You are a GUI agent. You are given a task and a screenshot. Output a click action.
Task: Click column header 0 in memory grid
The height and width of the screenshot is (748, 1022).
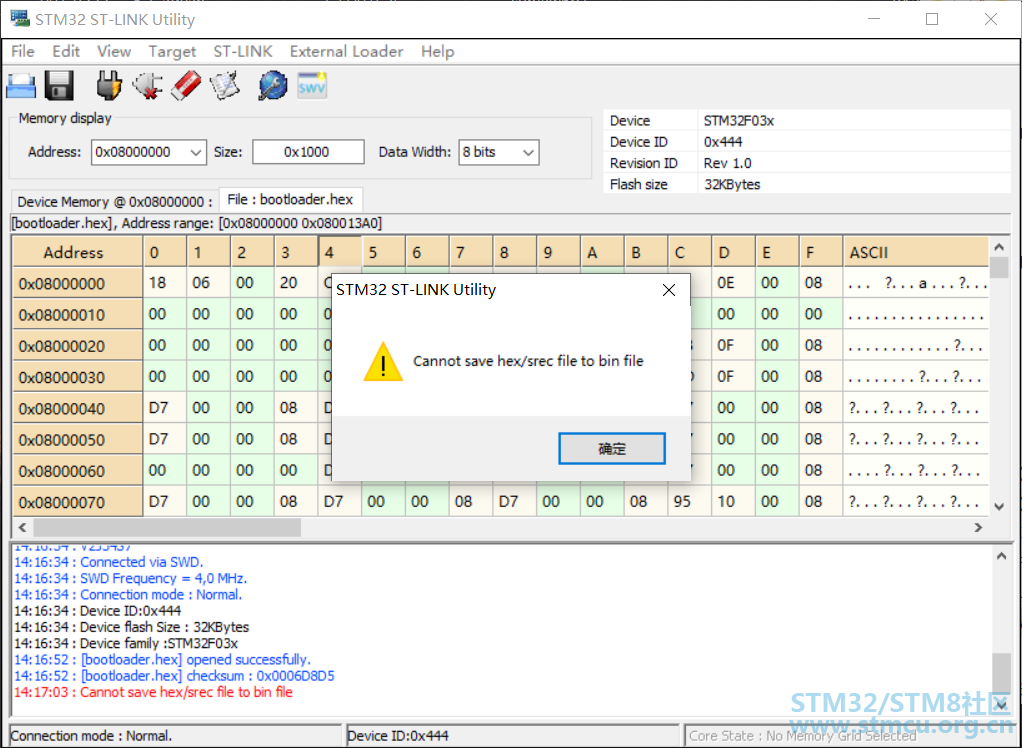(x=165, y=252)
